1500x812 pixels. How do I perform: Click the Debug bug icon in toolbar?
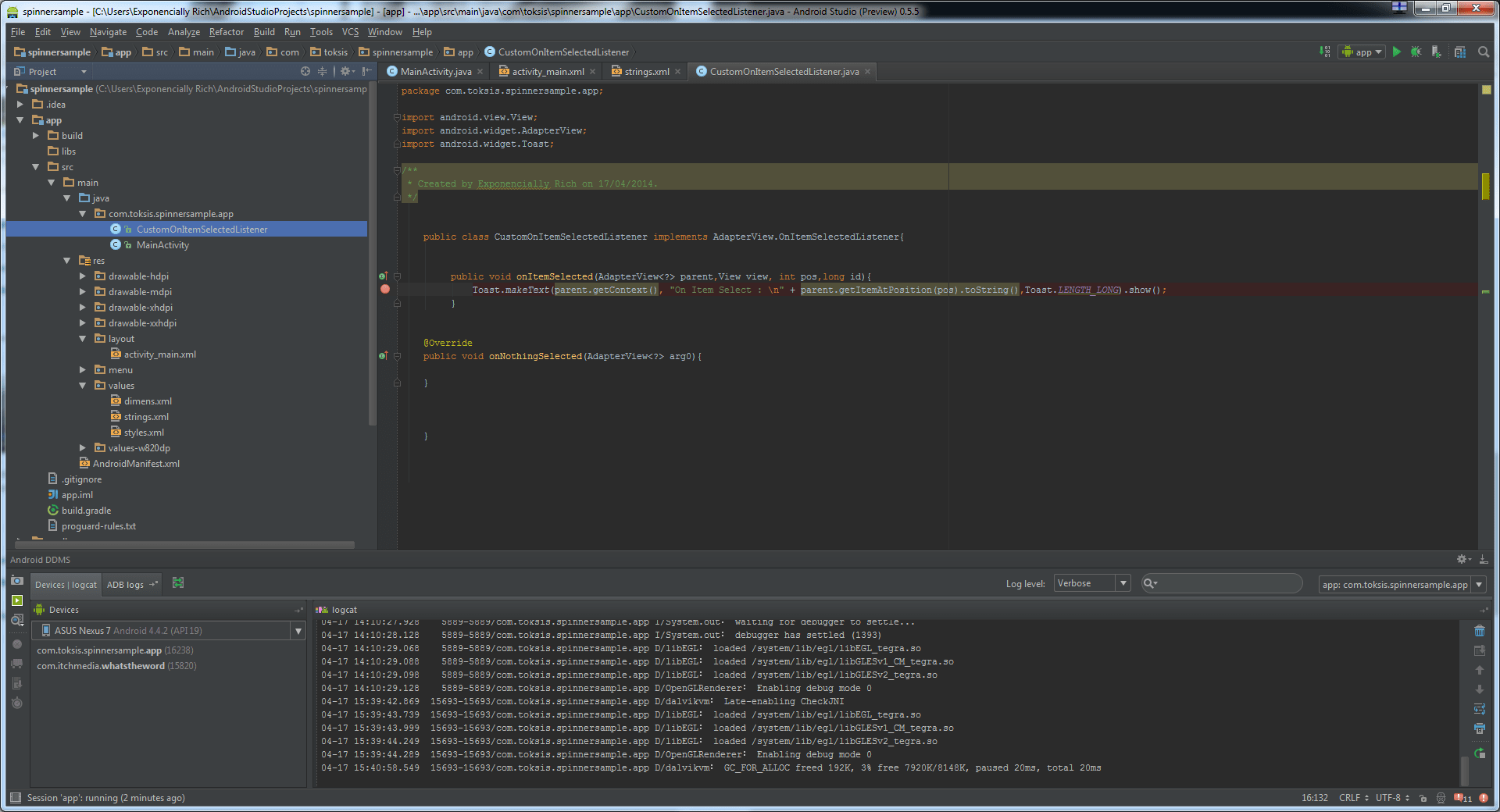coord(1416,52)
